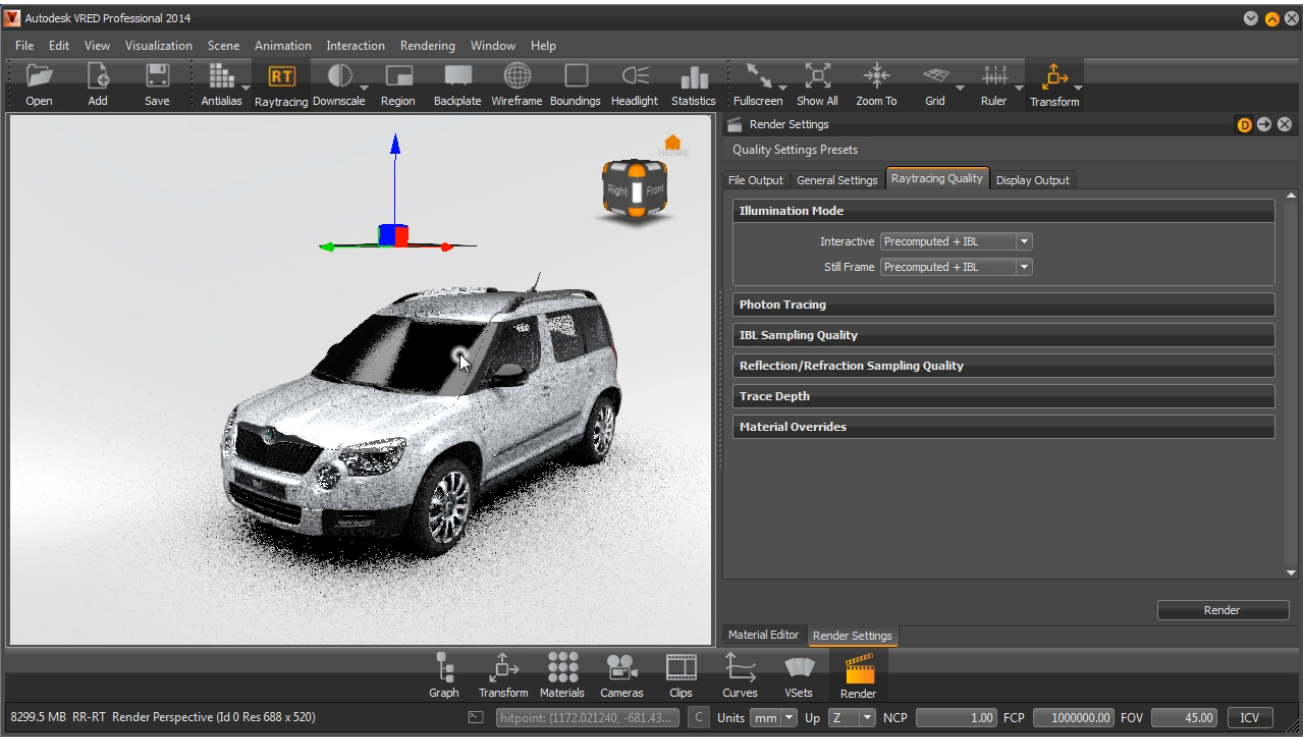
Task: Expand the Material Overrides section
Action: pos(1003,427)
